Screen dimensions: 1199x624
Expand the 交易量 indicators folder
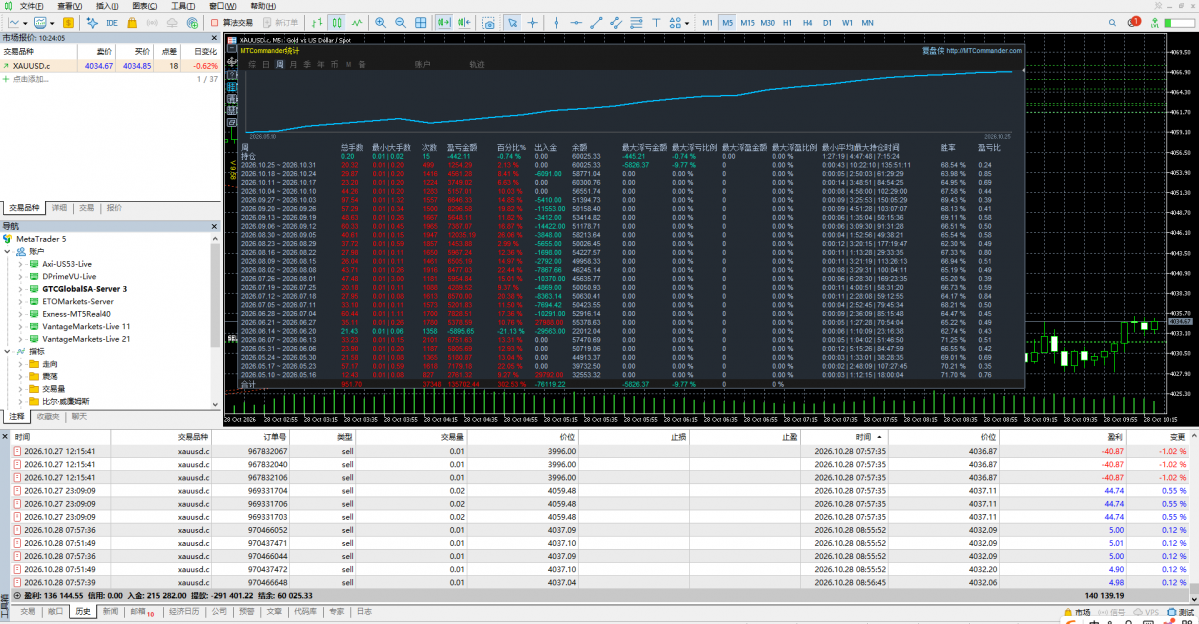coord(21,388)
